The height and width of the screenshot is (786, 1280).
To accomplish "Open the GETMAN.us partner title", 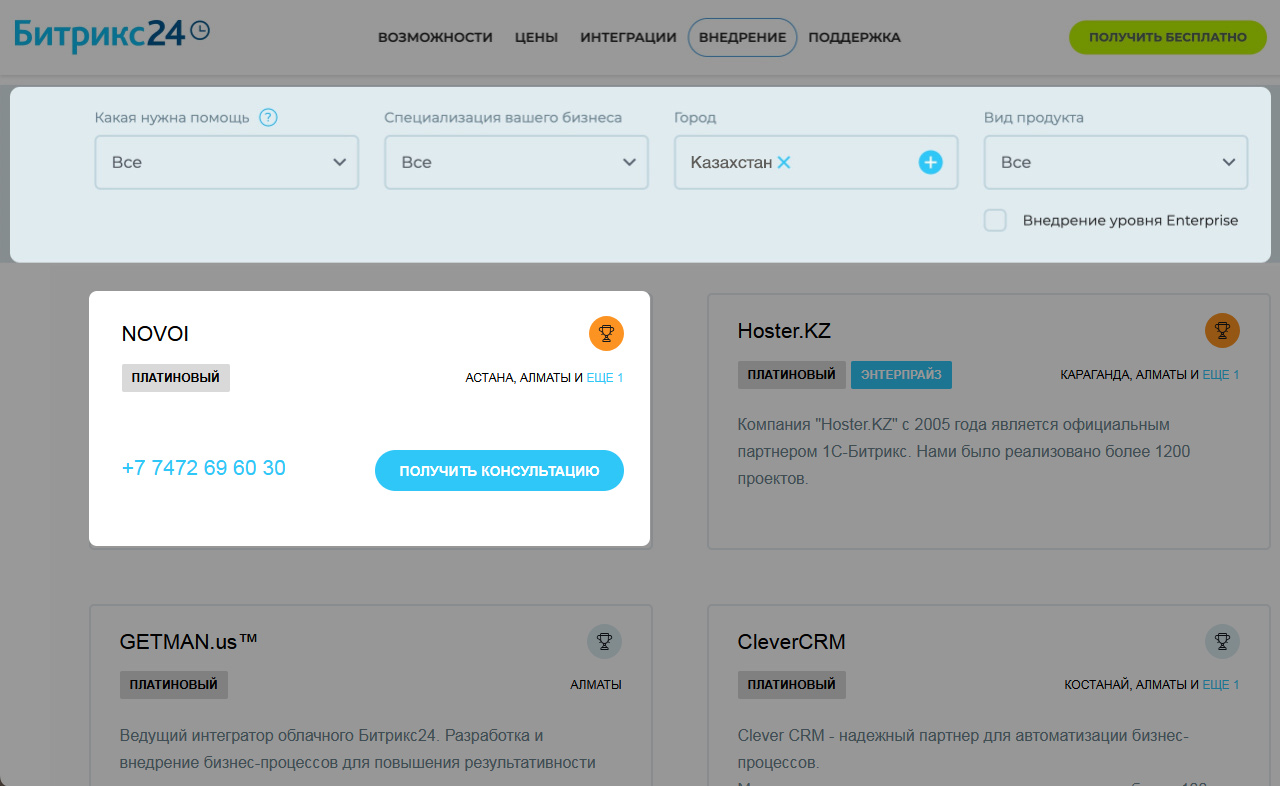I will (x=188, y=641).
